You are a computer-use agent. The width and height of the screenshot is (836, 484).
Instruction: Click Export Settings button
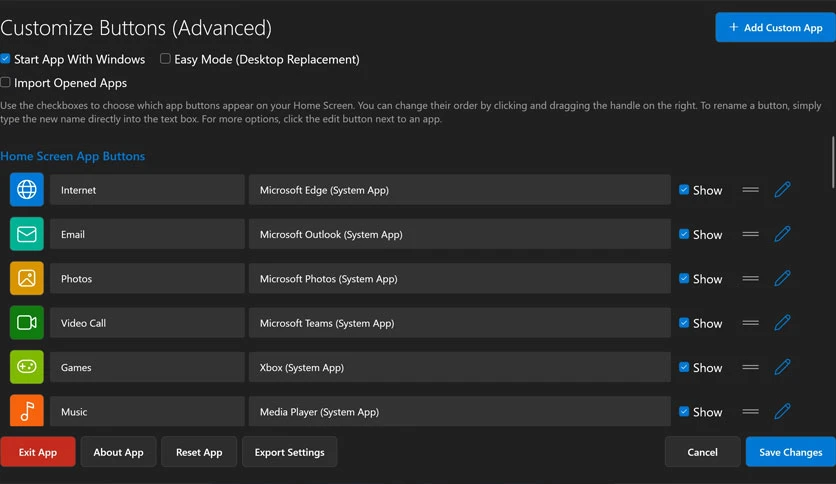click(290, 452)
